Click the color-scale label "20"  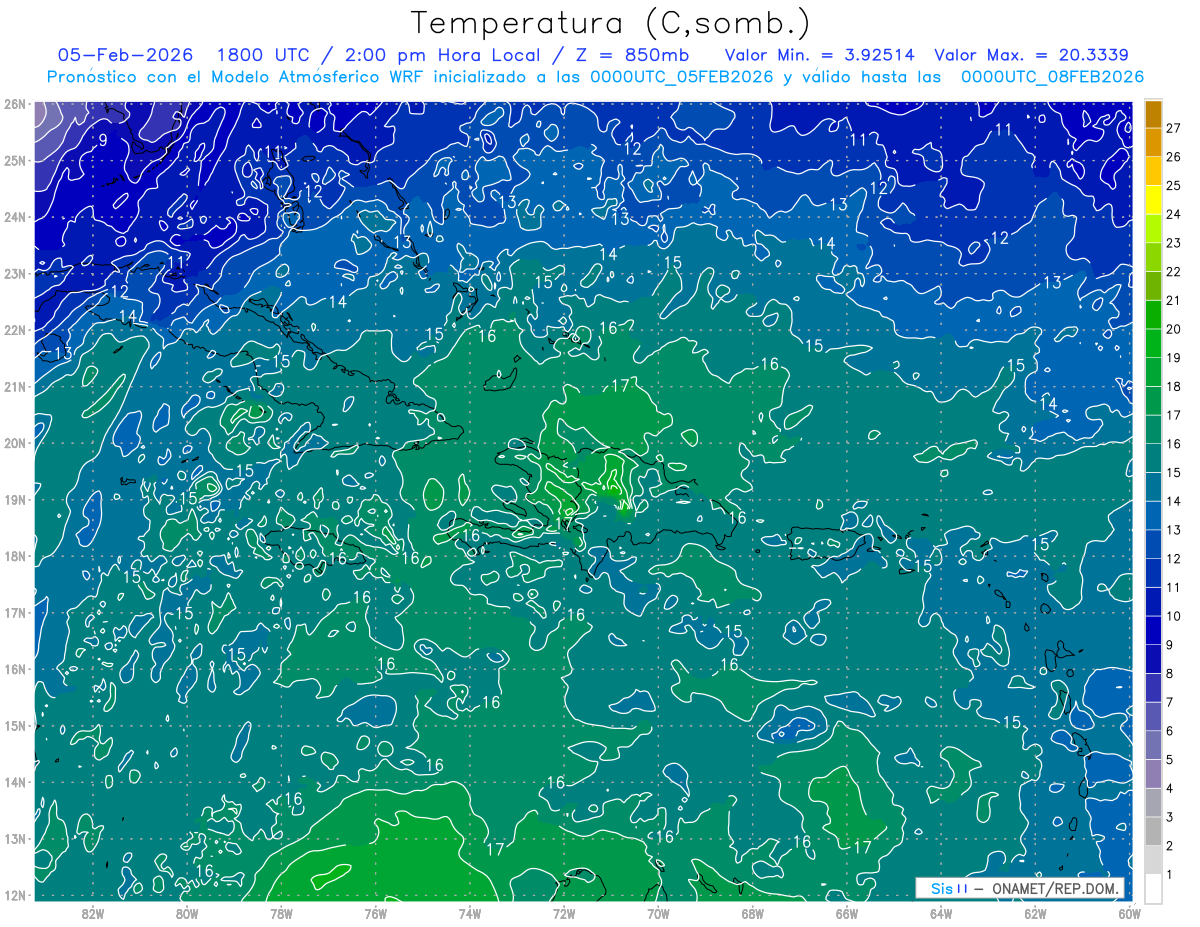pos(1174,329)
